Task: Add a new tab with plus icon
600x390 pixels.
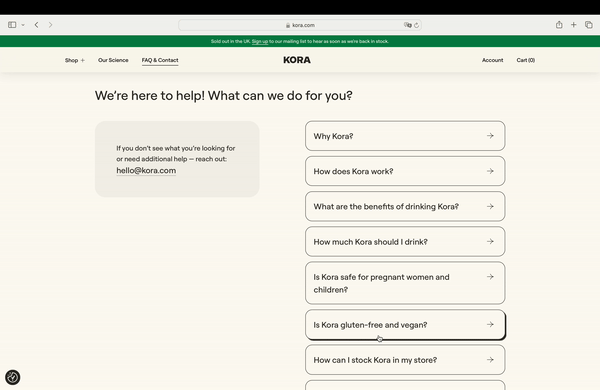Action: [x=573, y=25]
